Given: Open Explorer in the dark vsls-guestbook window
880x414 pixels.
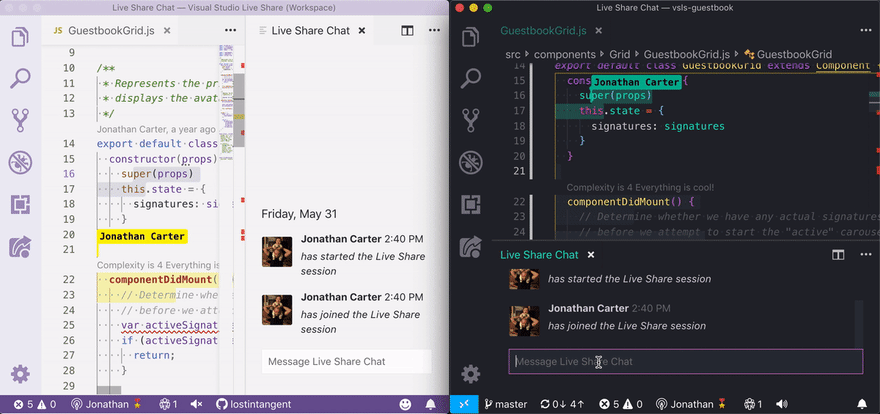Looking at the screenshot, I should [471, 38].
